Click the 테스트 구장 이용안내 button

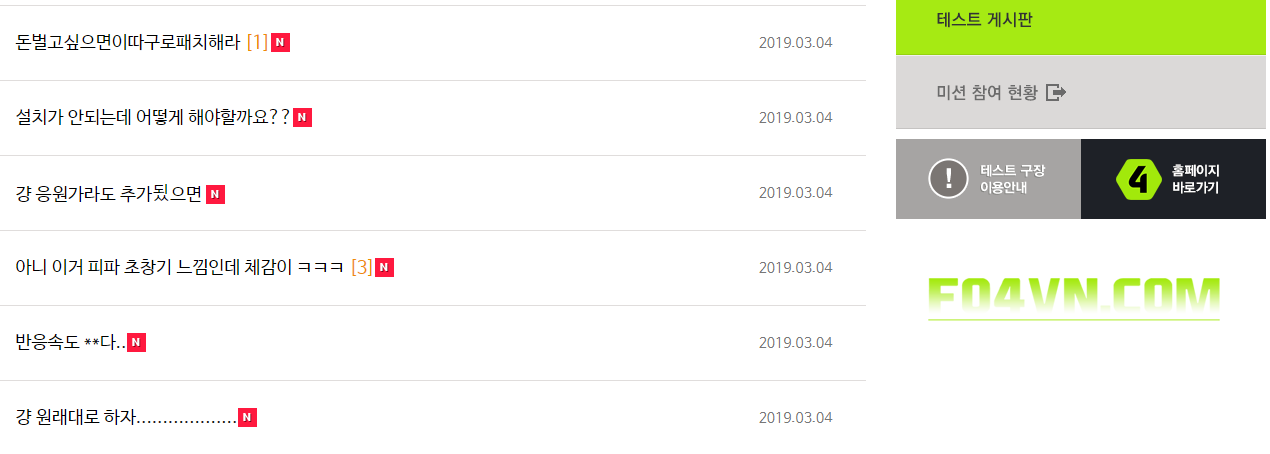[x=988, y=179]
